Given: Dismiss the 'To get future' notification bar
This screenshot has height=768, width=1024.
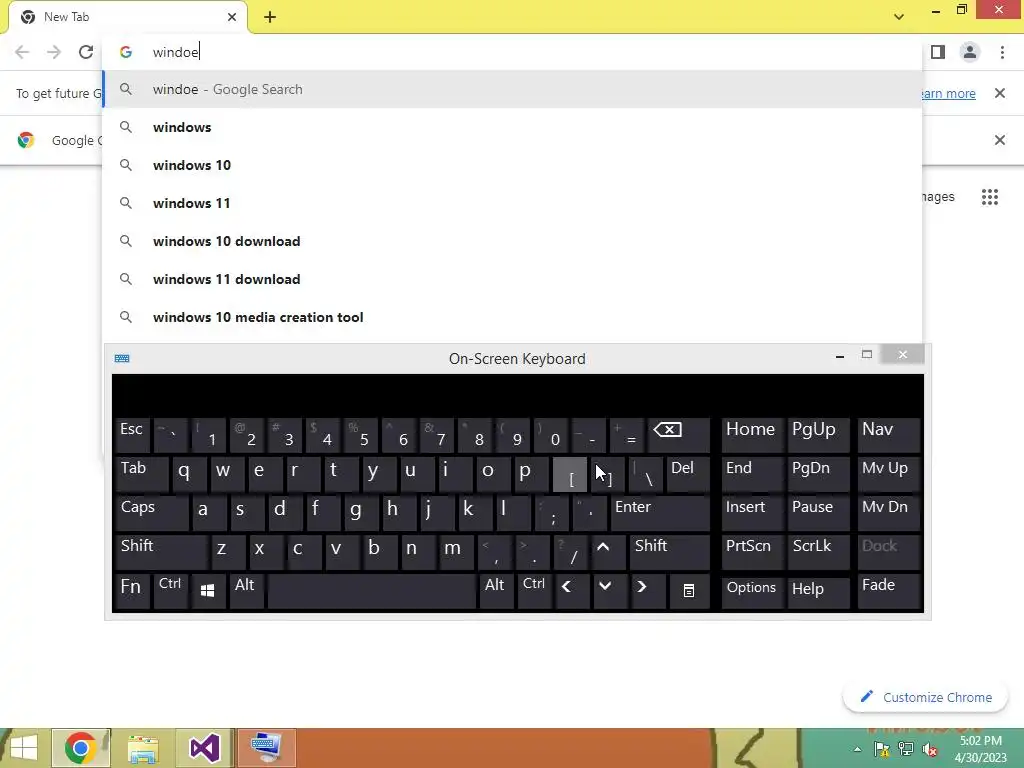Looking at the screenshot, I should point(999,93).
